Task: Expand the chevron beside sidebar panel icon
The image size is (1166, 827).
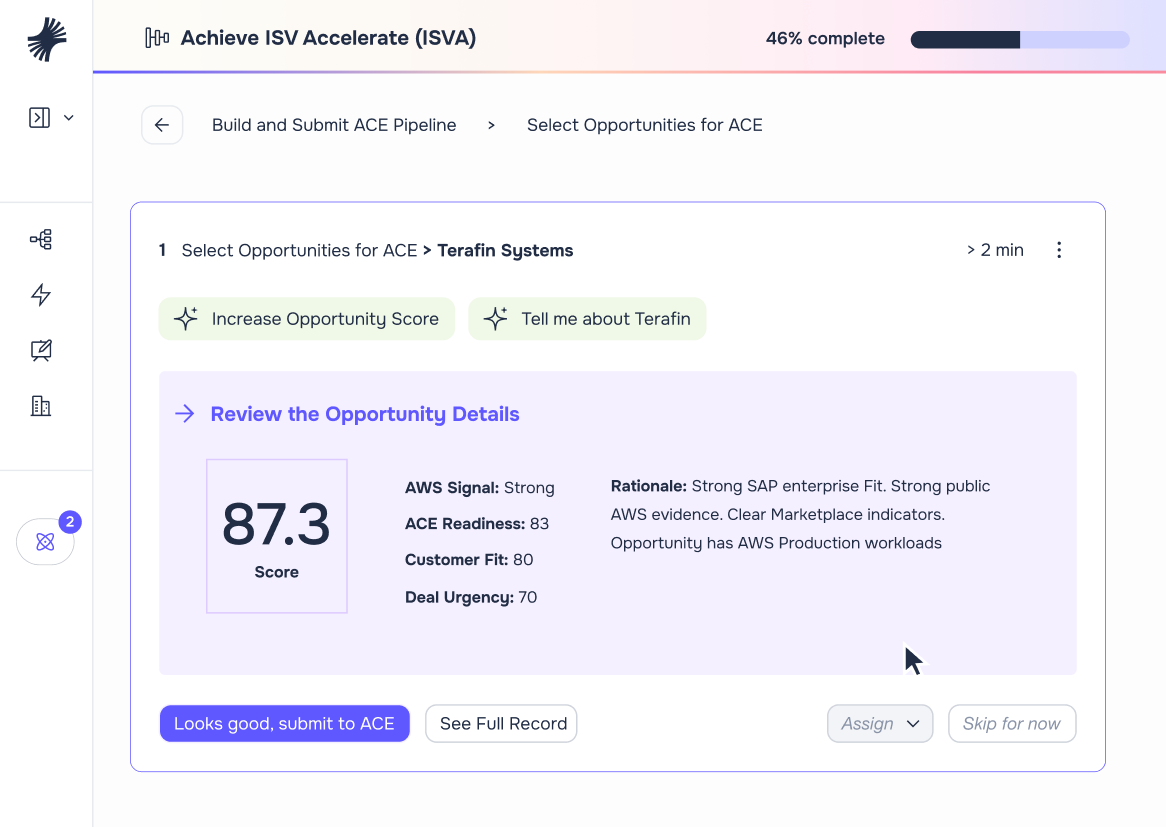Action: coord(68,118)
